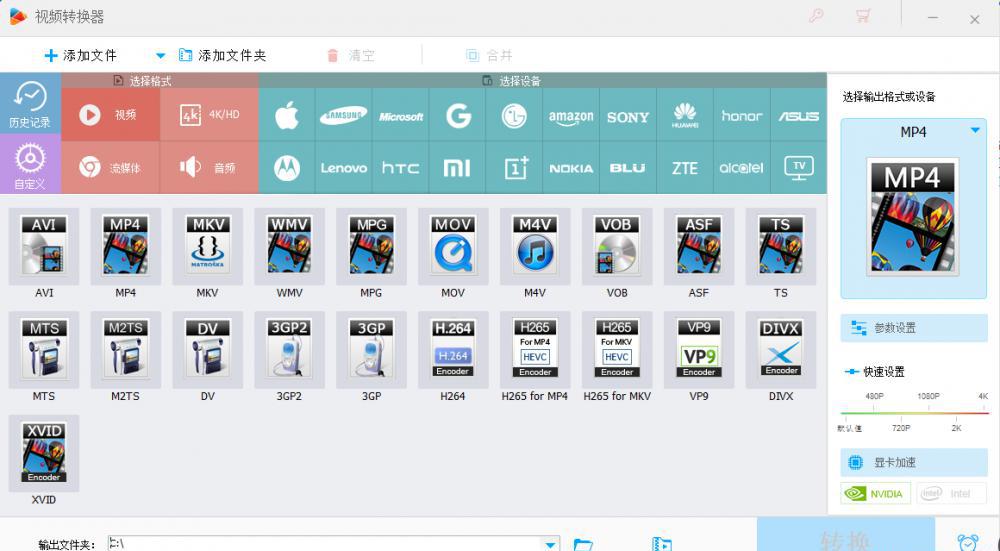Image resolution: width=1000 pixels, height=551 pixels.
Task: Choose the VOB format icon
Action: pyautogui.click(x=617, y=246)
